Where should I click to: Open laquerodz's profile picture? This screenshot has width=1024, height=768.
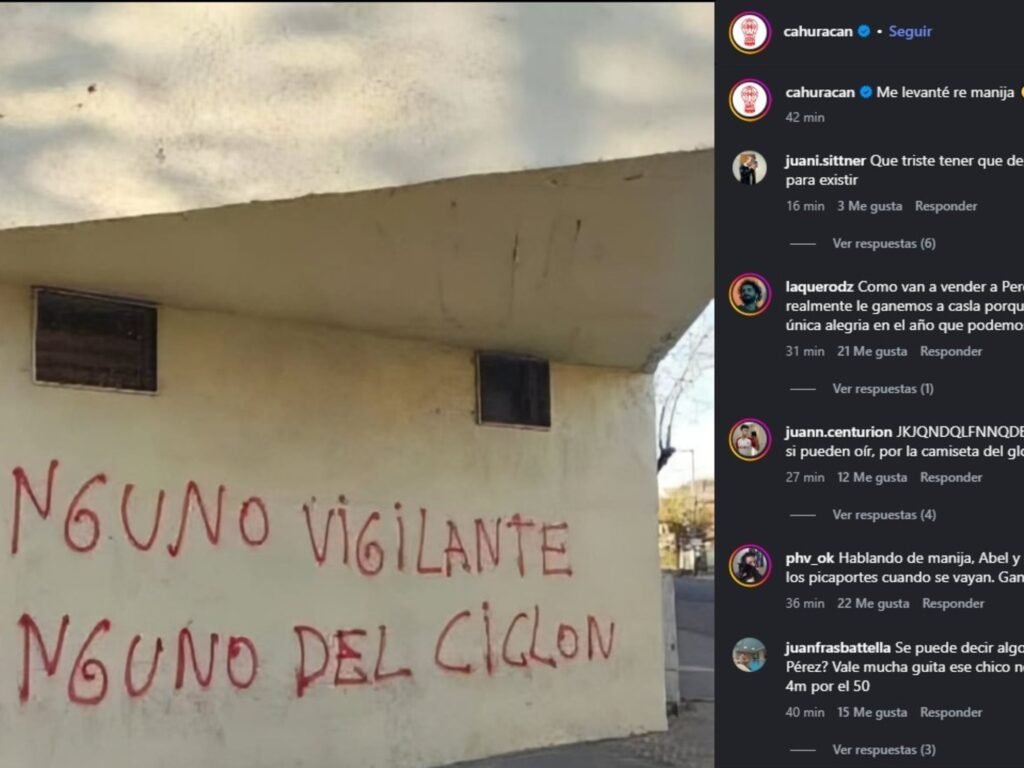(750, 295)
